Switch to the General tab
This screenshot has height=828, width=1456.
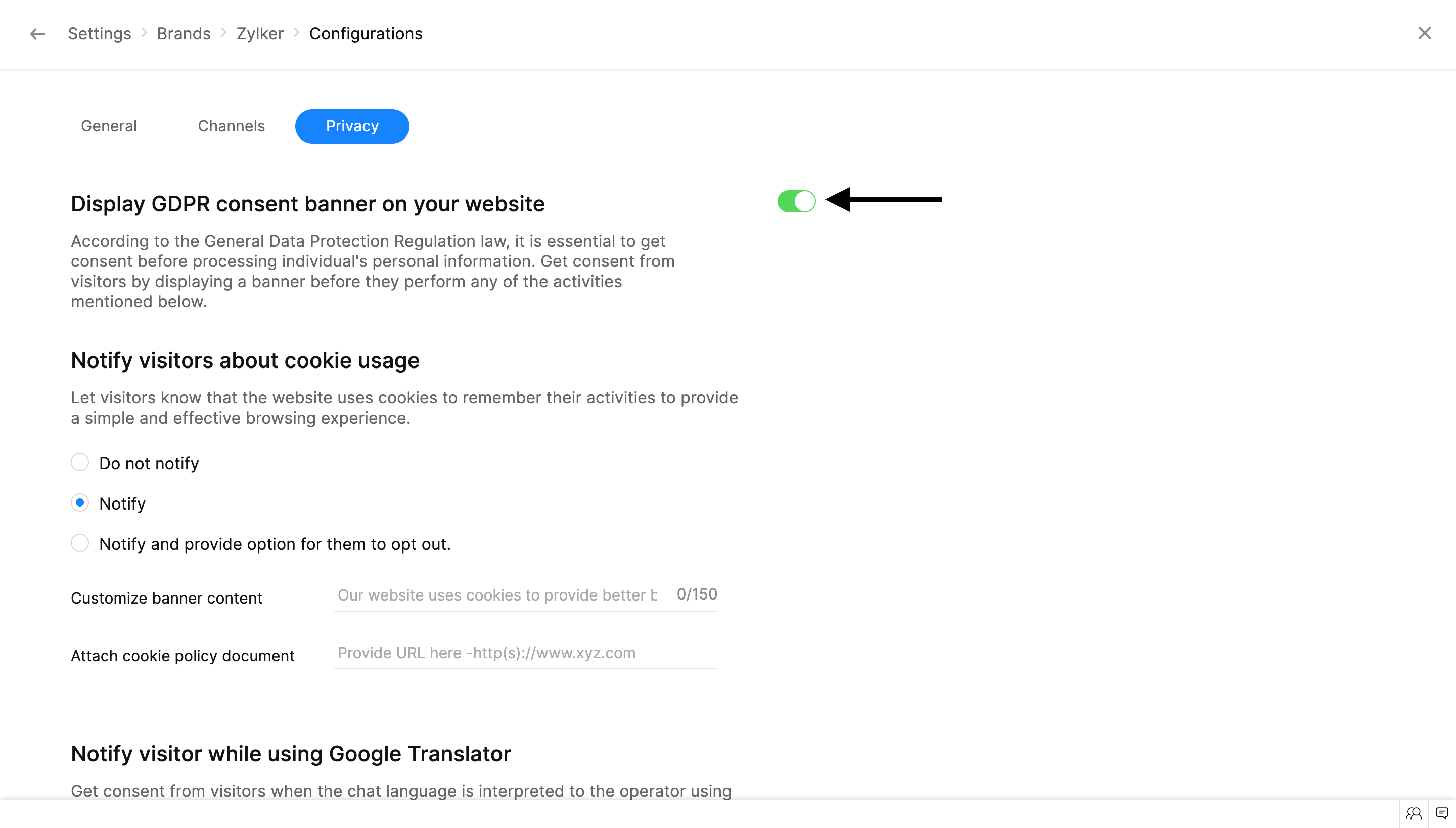pos(109,126)
